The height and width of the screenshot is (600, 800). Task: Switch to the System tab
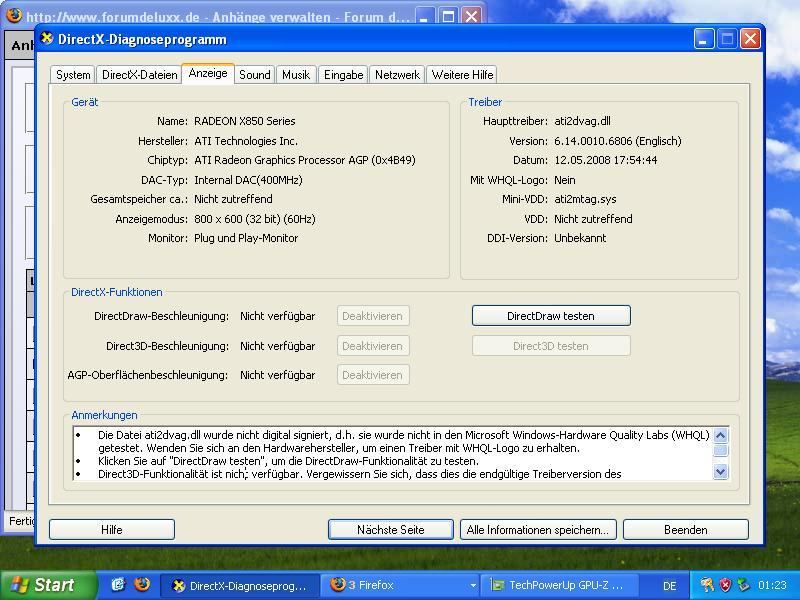(73, 75)
